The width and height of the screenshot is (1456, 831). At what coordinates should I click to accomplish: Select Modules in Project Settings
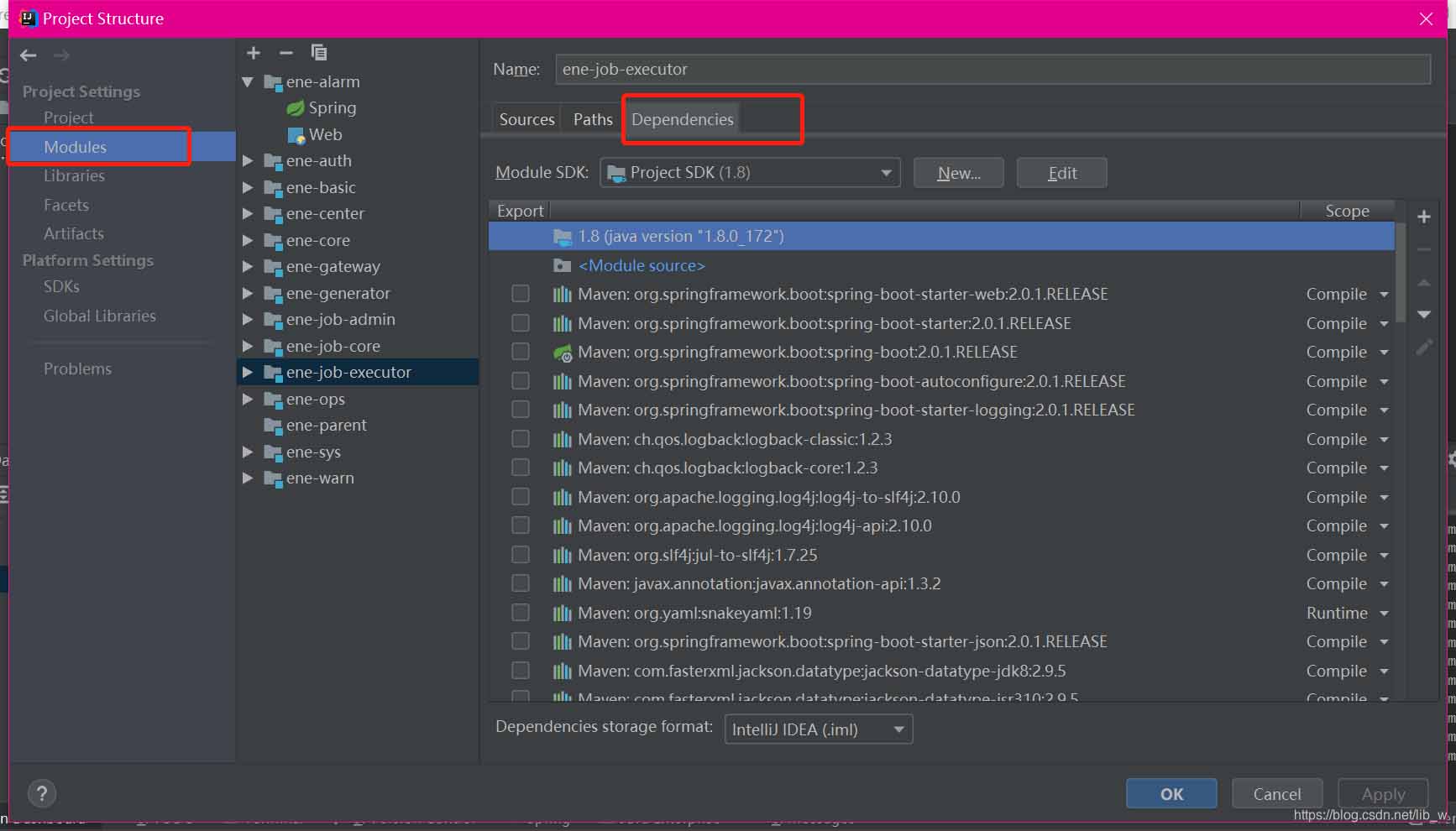click(123, 147)
